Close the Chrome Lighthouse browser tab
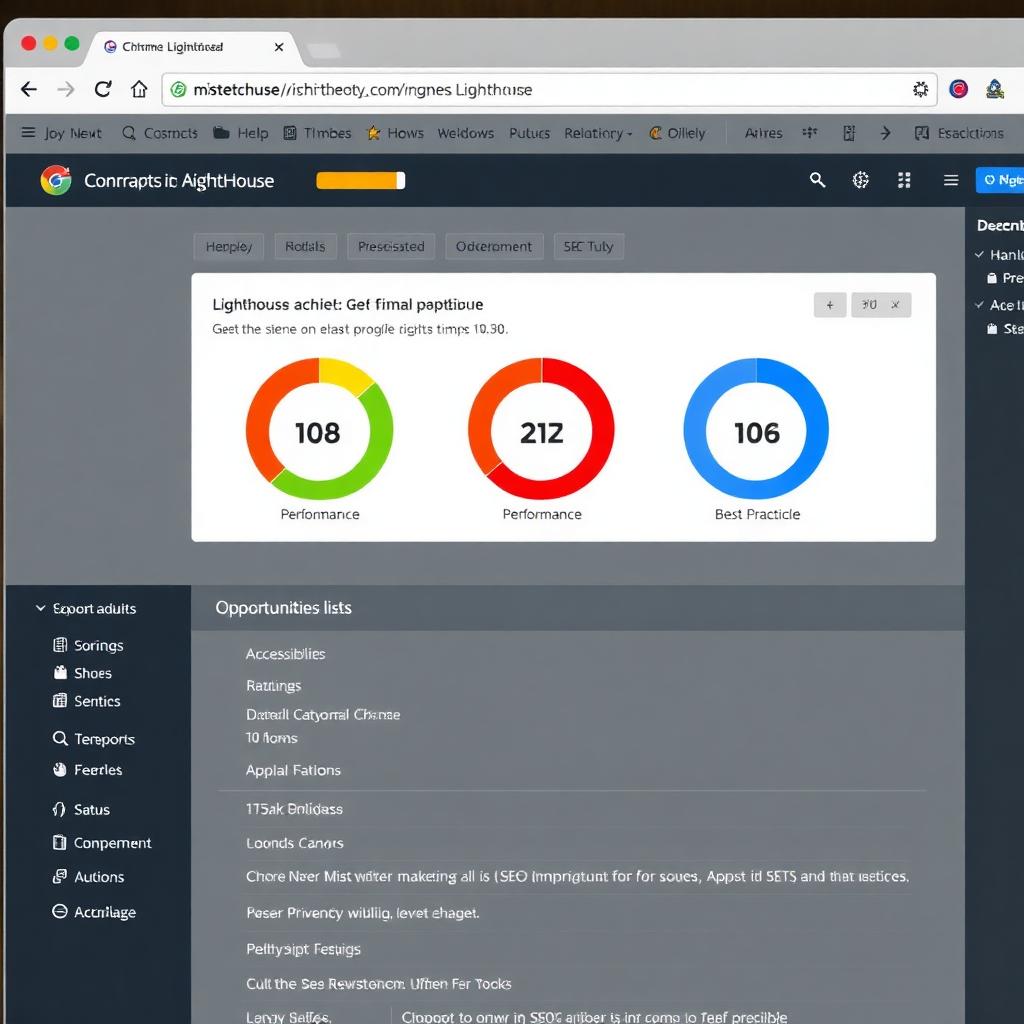The height and width of the screenshot is (1024, 1024). [279, 47]
